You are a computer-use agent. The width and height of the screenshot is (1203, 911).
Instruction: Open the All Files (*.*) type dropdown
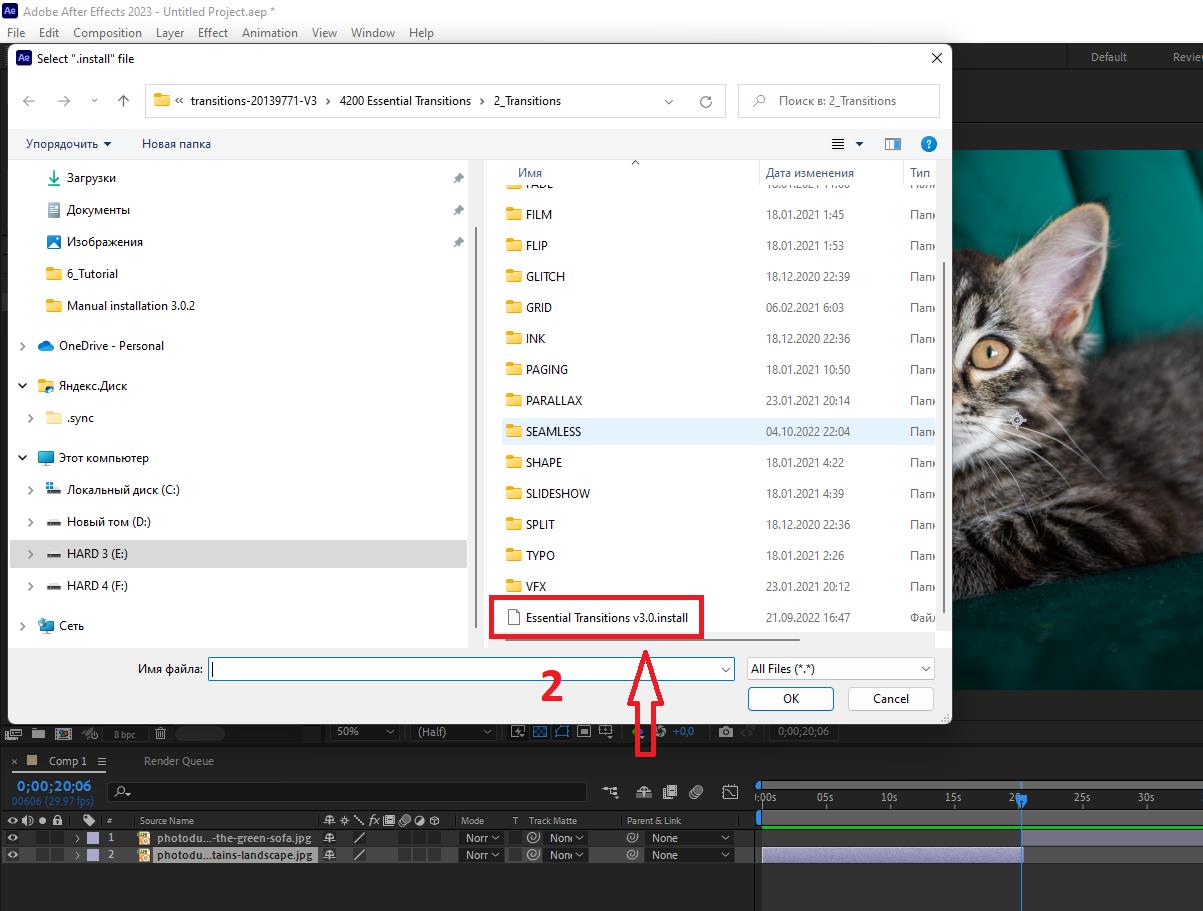tap(840, 669)
